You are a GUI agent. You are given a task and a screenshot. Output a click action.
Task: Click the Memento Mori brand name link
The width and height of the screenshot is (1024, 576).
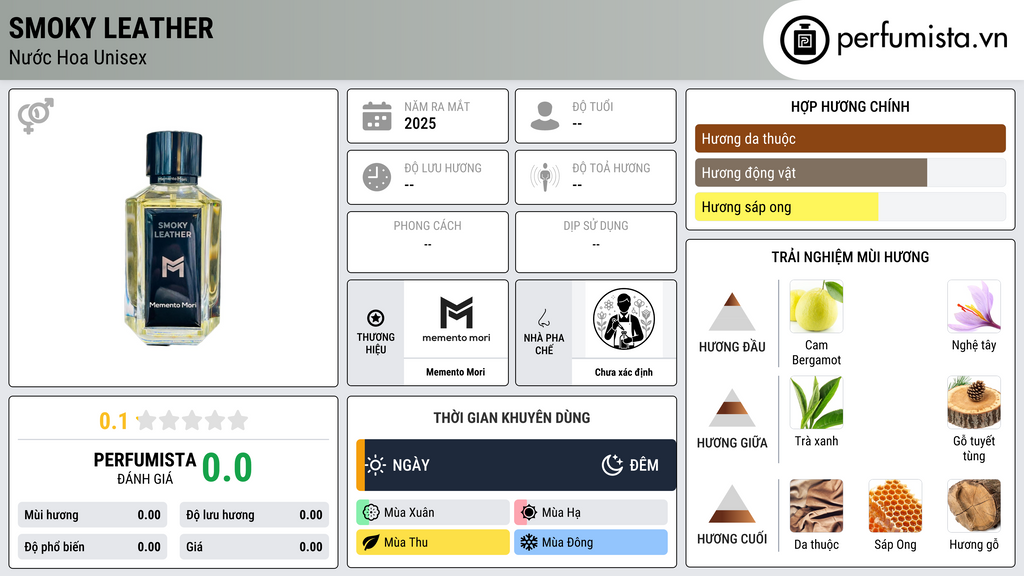(x=456, y=372)
